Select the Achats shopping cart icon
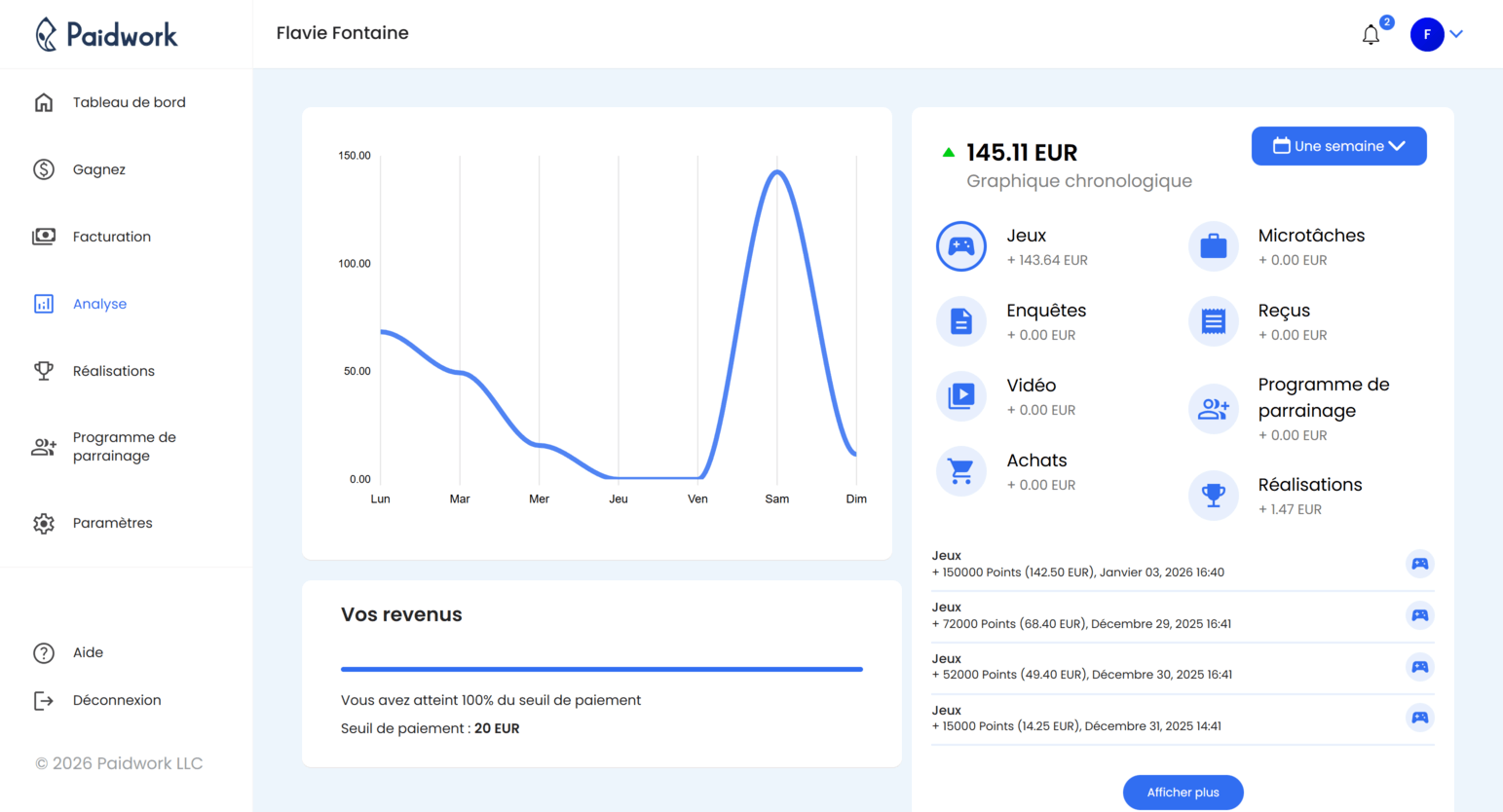This screenshot has height=812, width=1503. 960,471
